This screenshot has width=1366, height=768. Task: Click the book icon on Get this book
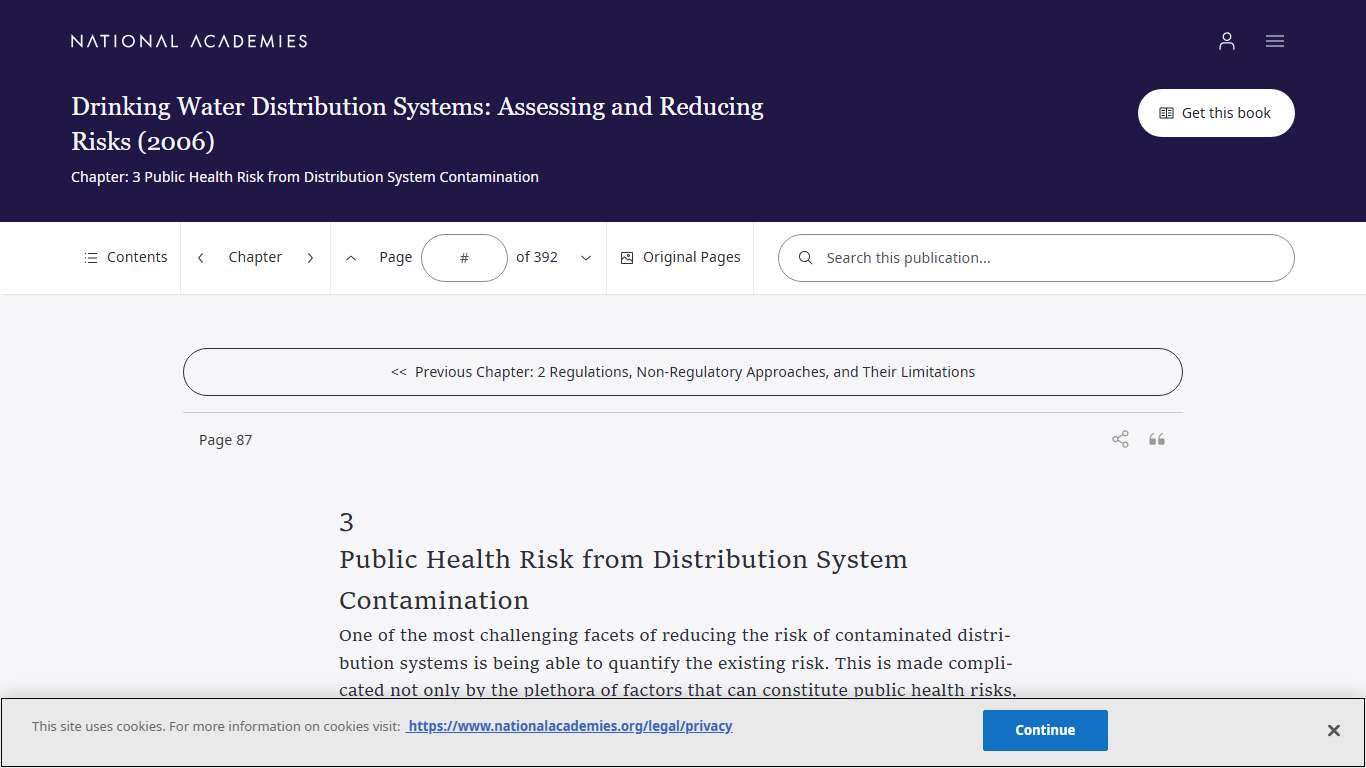pos(1166,113)
